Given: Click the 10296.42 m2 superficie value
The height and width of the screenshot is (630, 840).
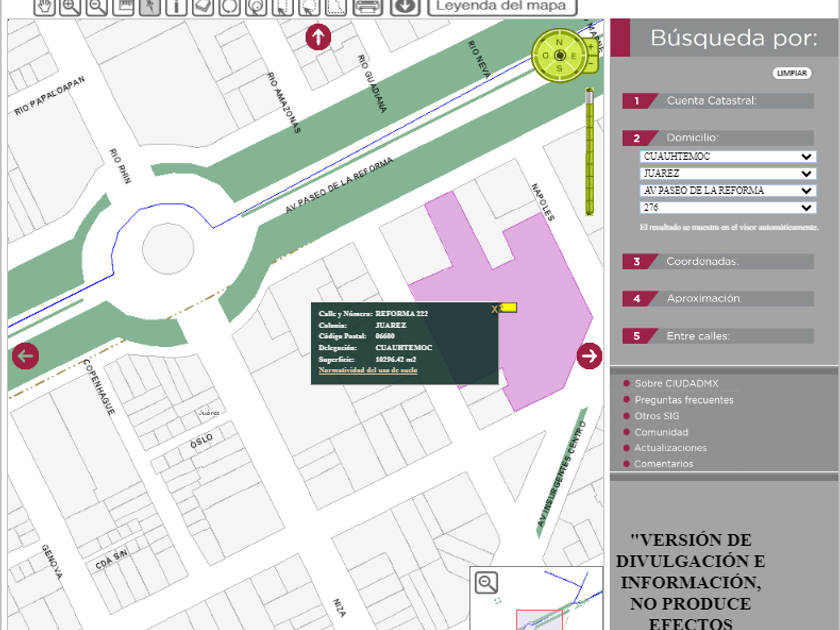Looking at the screenshot, I should point(396,359).
